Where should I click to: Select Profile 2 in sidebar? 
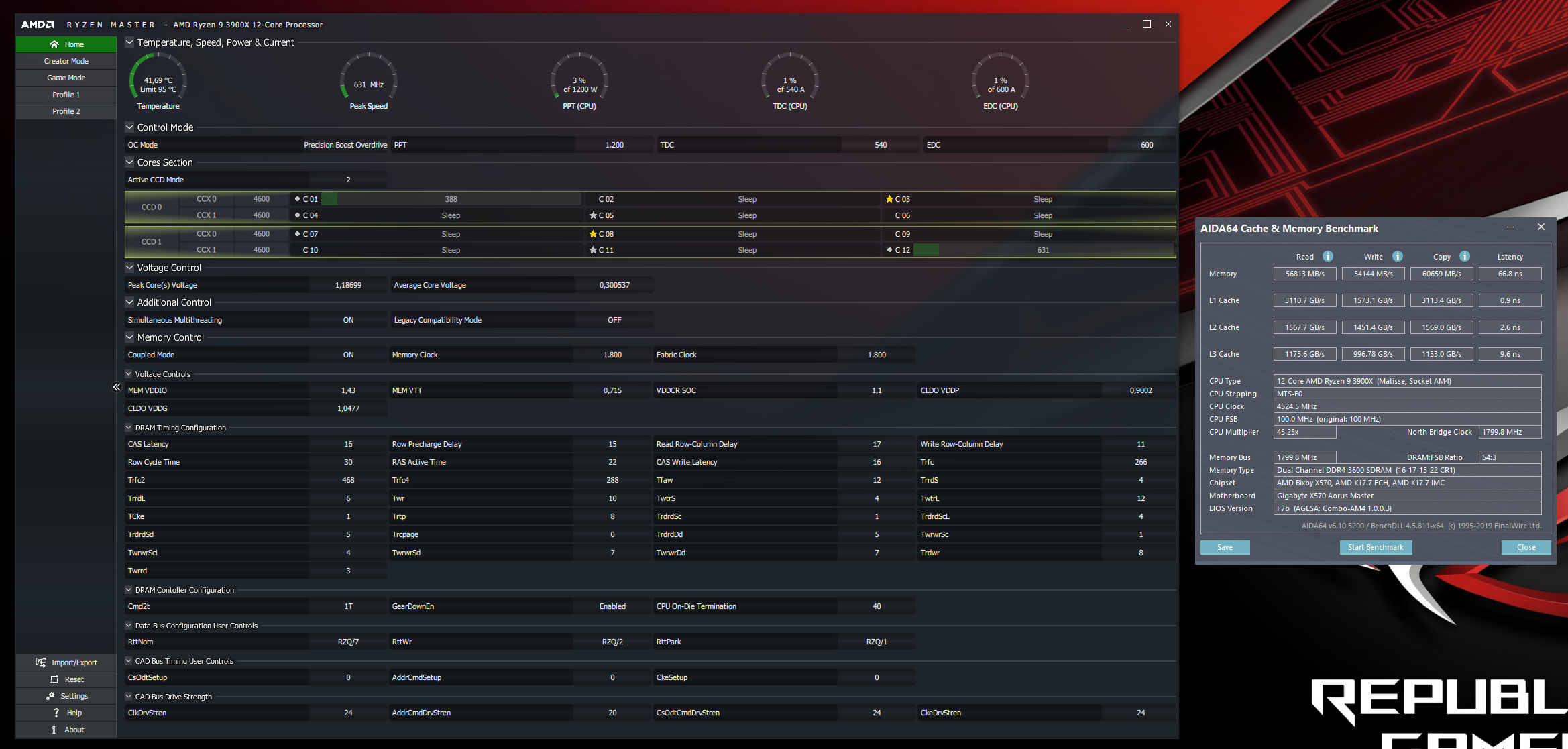pos(66,111)
